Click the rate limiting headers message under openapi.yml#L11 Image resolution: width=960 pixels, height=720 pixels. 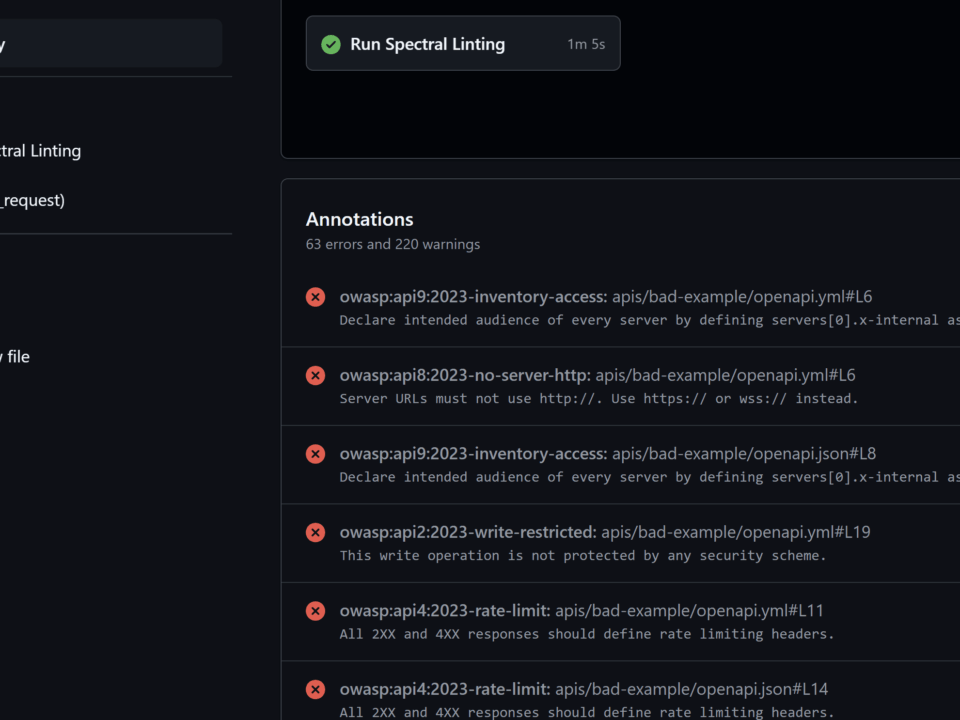pyautogui.click(x=587, y=634)
